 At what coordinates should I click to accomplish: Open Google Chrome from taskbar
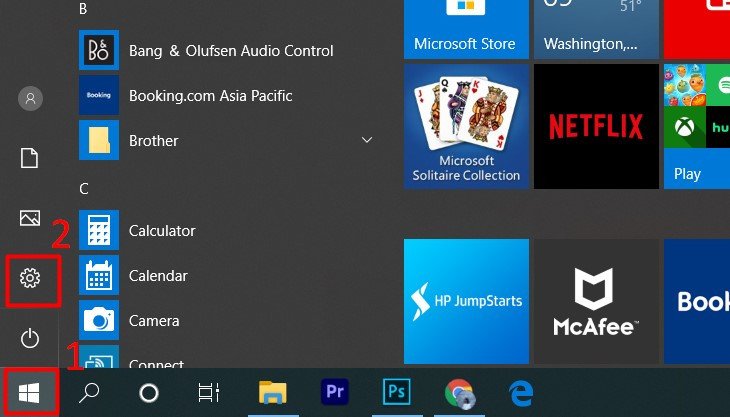coord(459,392)
